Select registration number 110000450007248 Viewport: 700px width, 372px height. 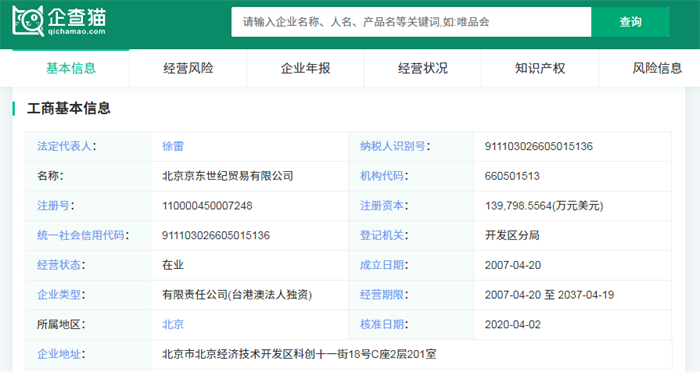(x=207, y=206)
